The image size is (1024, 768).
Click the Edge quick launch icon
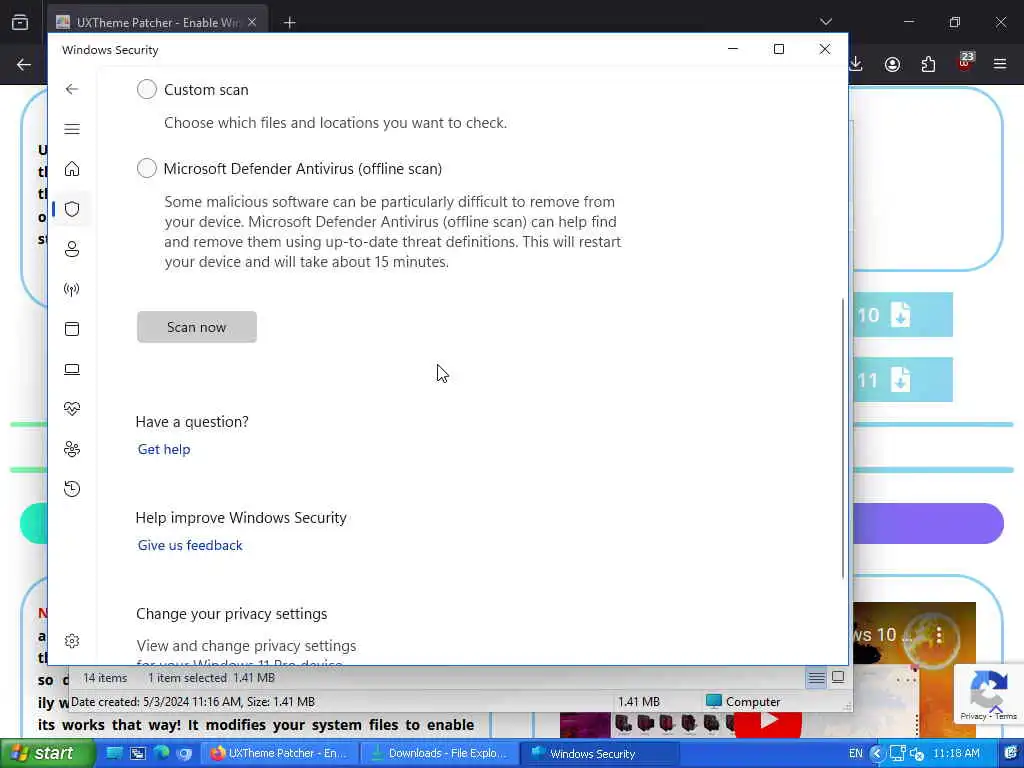[161, 753]
